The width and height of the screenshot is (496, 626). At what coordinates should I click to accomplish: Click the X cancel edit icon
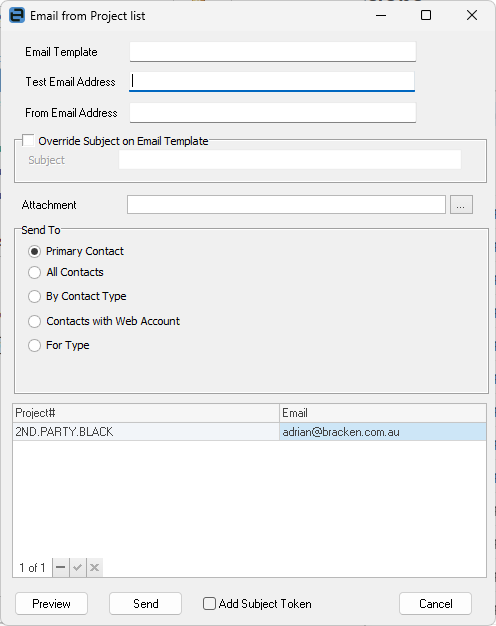(95, 567)
